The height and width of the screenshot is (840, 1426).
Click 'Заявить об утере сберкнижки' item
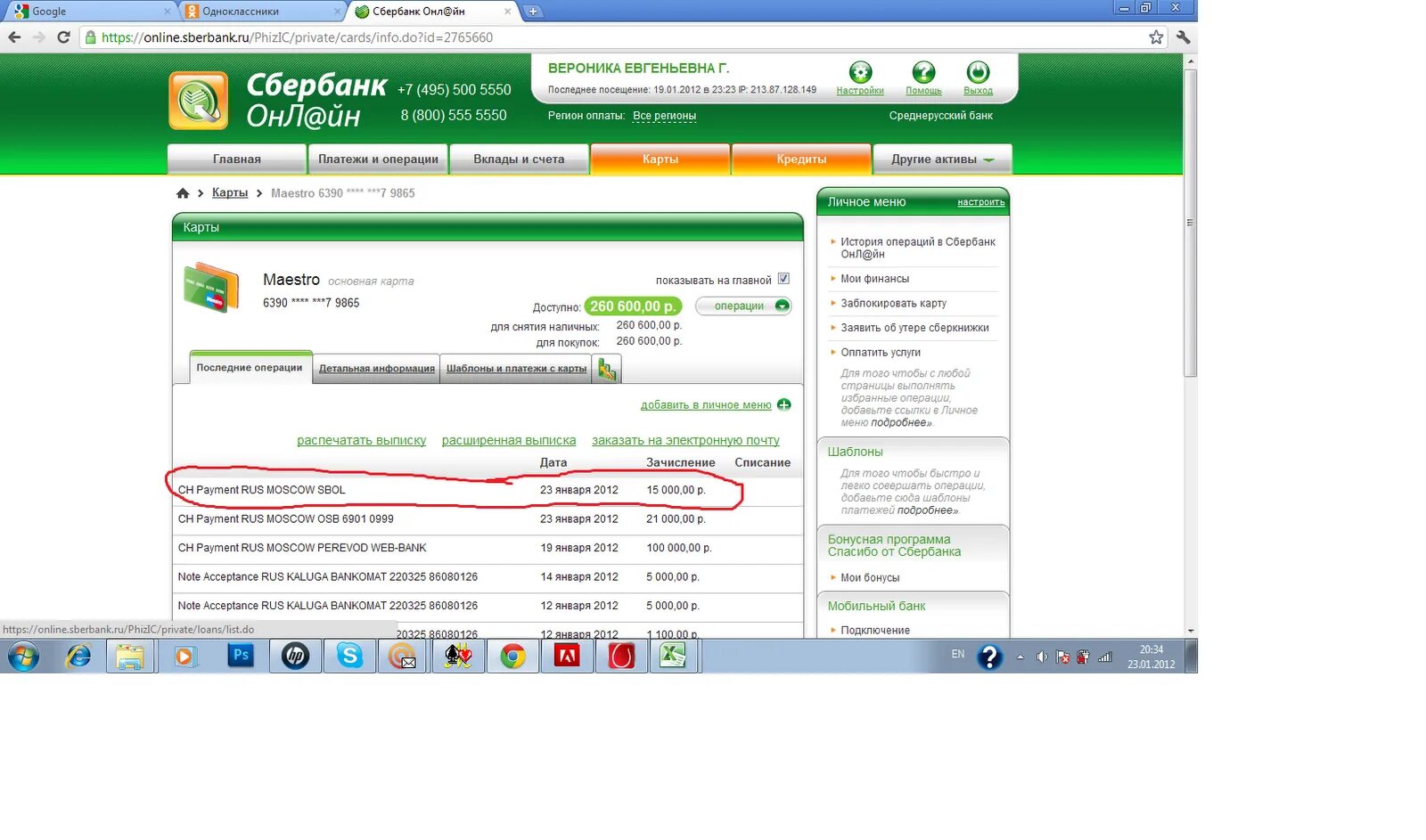click(x=914, y=328)
